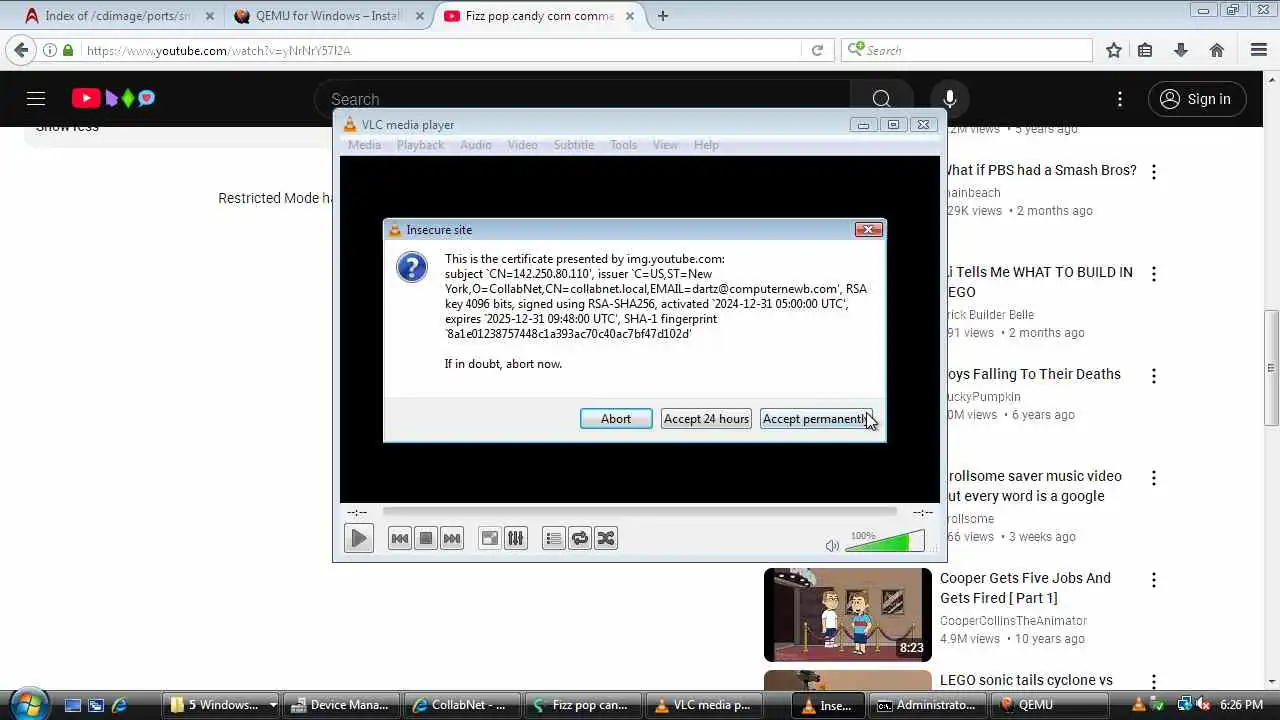Click the browser address bar URL
Viewport: 1280px width, 720px height.
(218, 50)
